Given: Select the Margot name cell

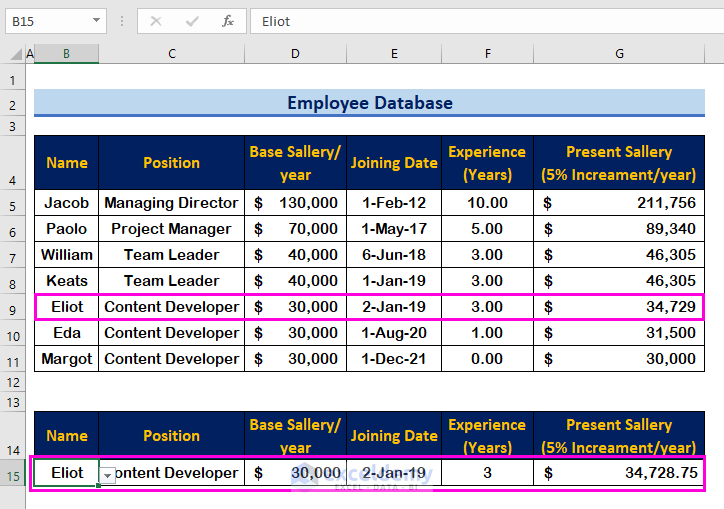Looking at the screenshot, I should click(x=67, y=359).
